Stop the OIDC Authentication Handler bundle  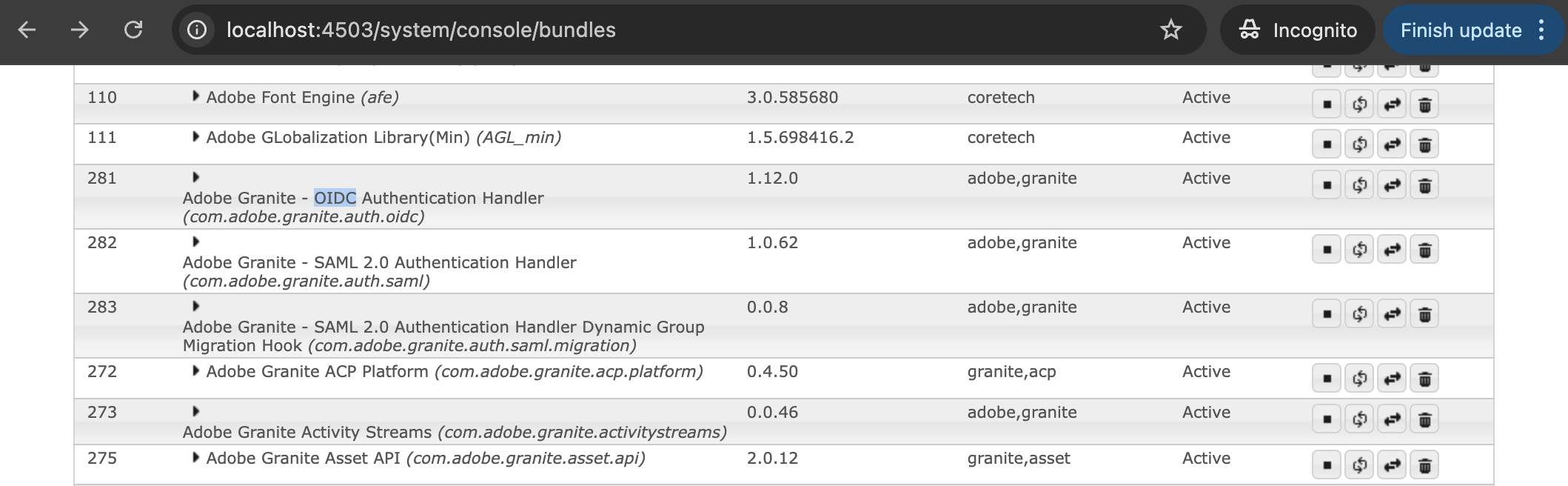1327,185
